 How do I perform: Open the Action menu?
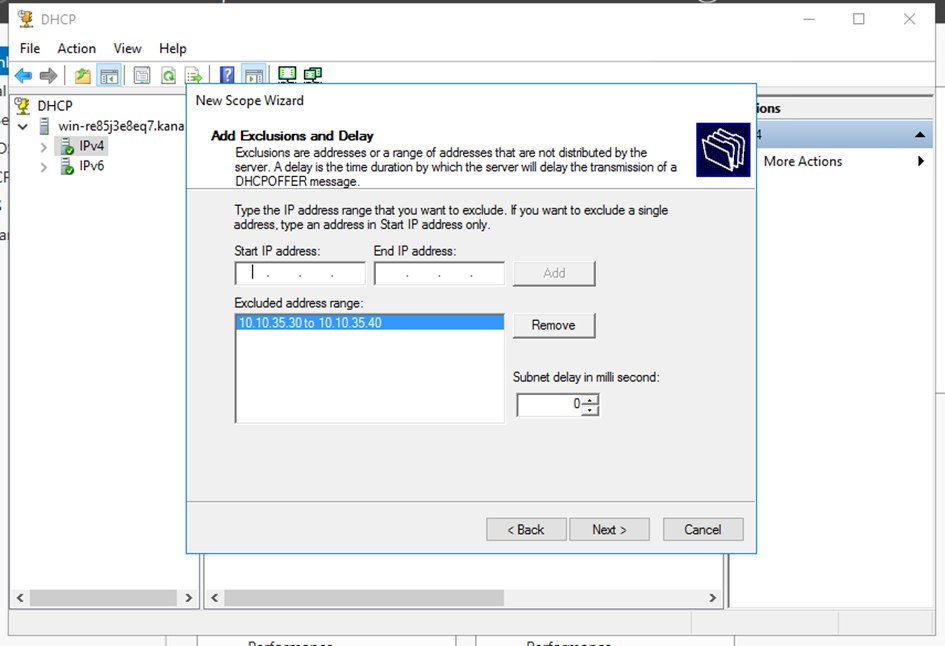tap(76, 48)
